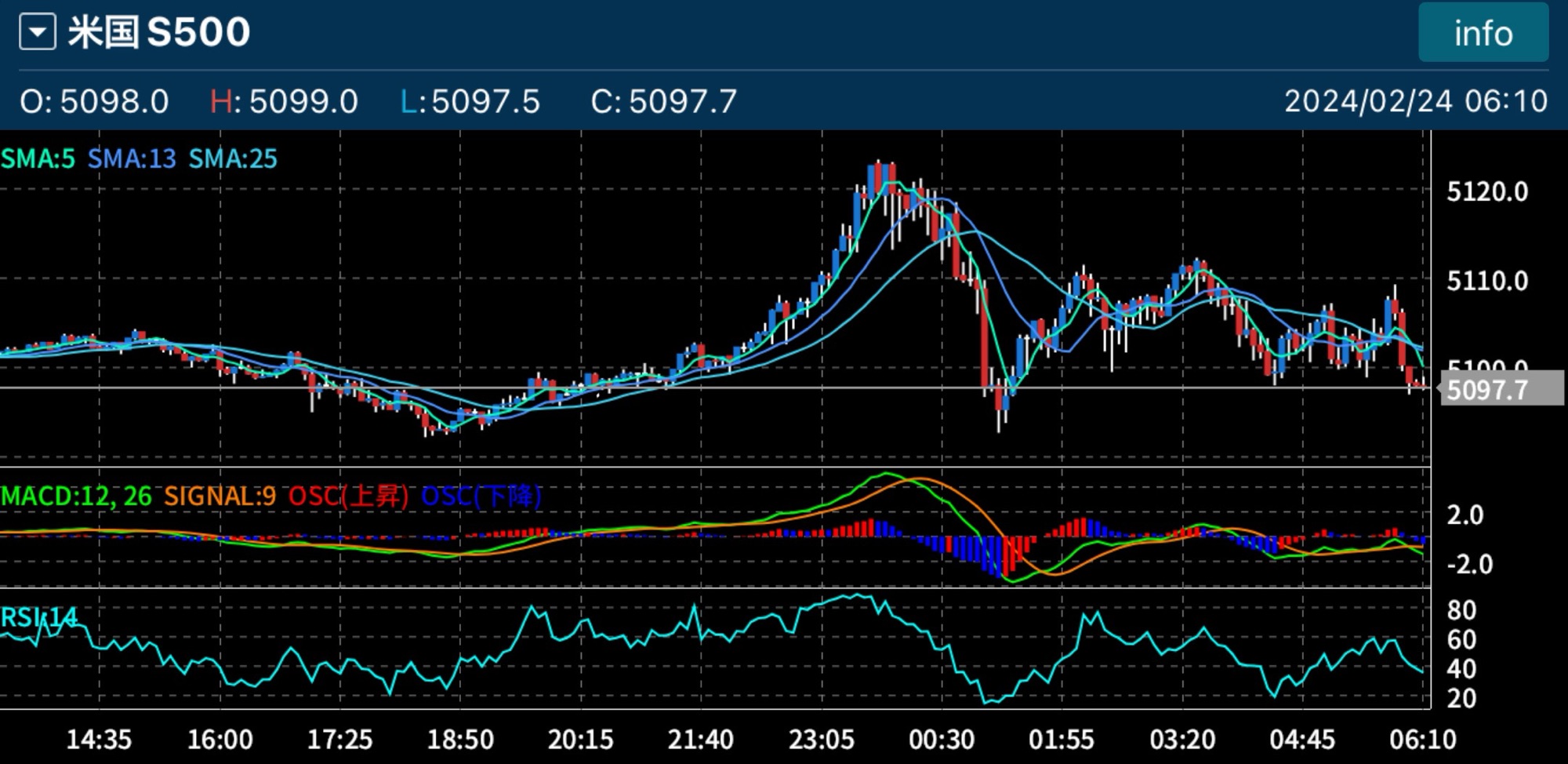Image resolution: width=1568 pixels, height=764 pixels.
Task: Click the MACD:12, 26 indicator label
Action: point(76,497)
